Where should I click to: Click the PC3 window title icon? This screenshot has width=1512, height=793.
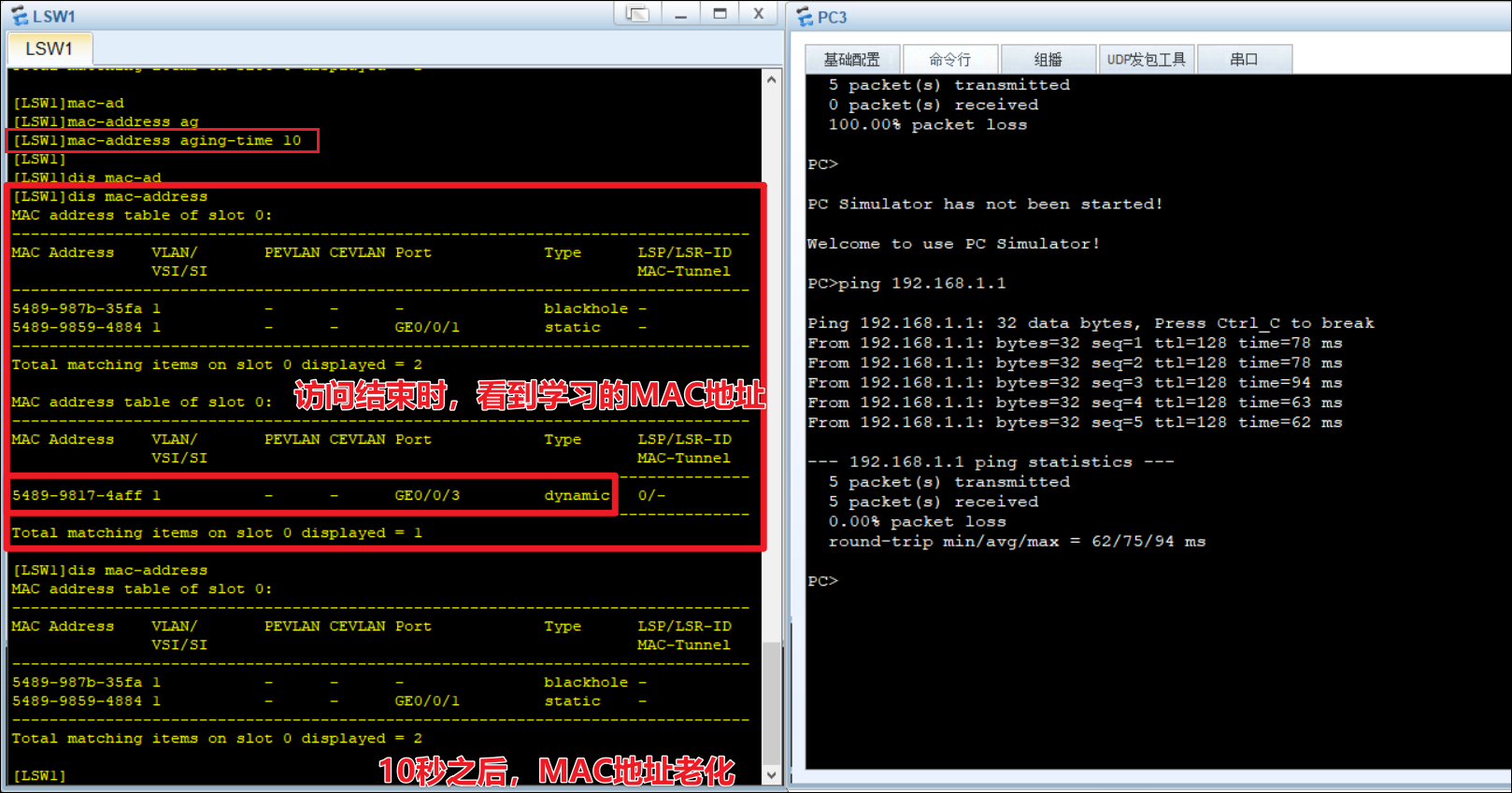click(805, 17)
